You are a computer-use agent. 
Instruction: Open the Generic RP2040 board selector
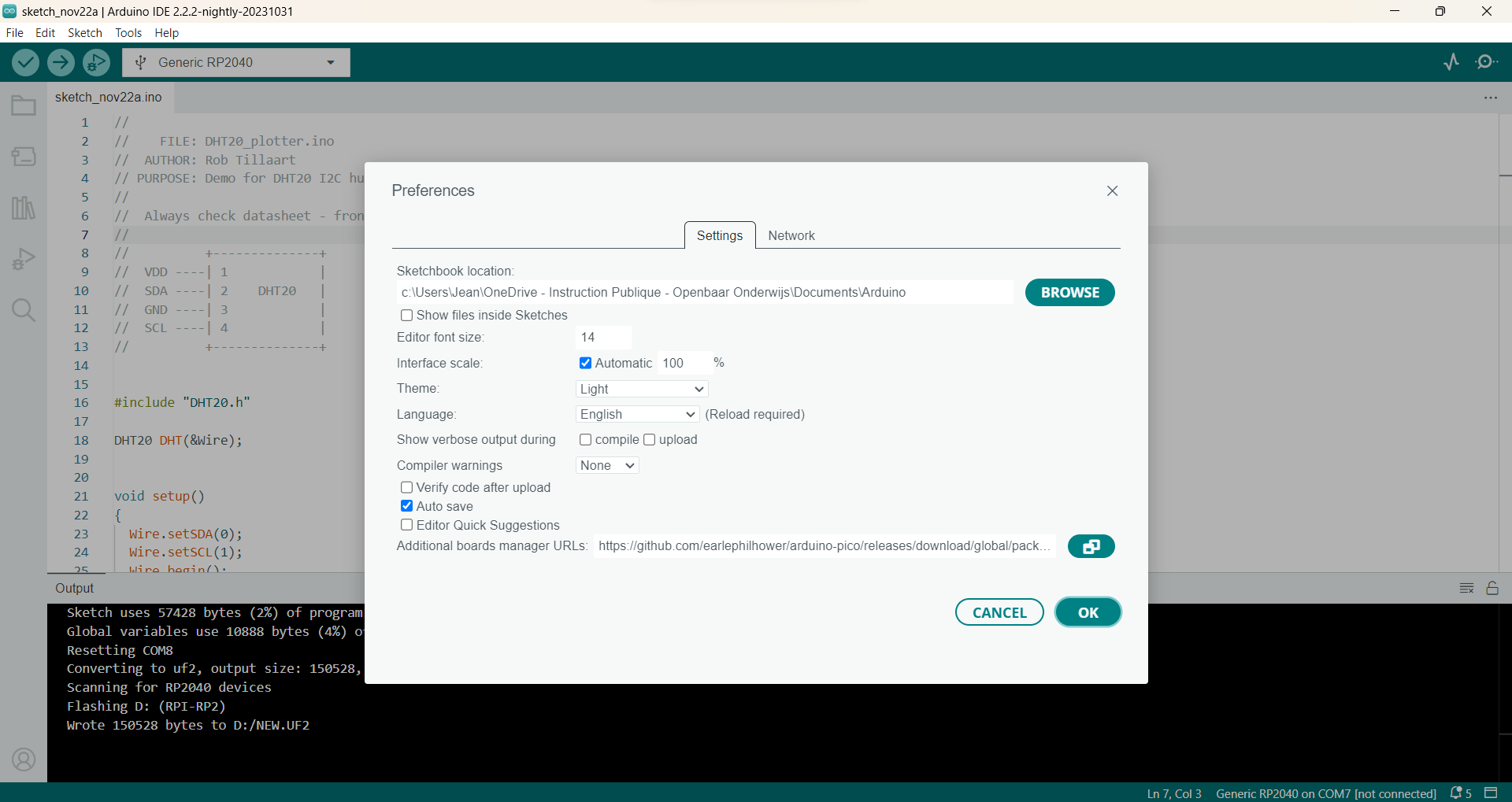point(236,62)
